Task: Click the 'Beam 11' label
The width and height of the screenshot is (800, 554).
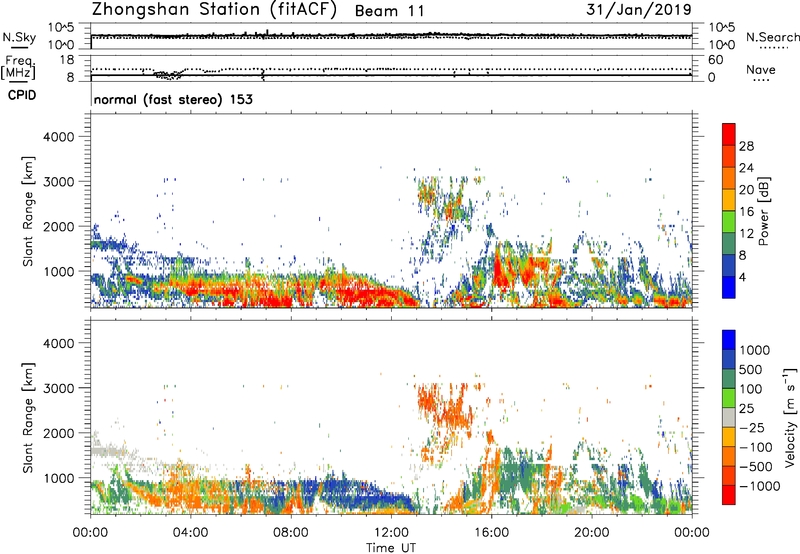Action: (x=389, y=11)
